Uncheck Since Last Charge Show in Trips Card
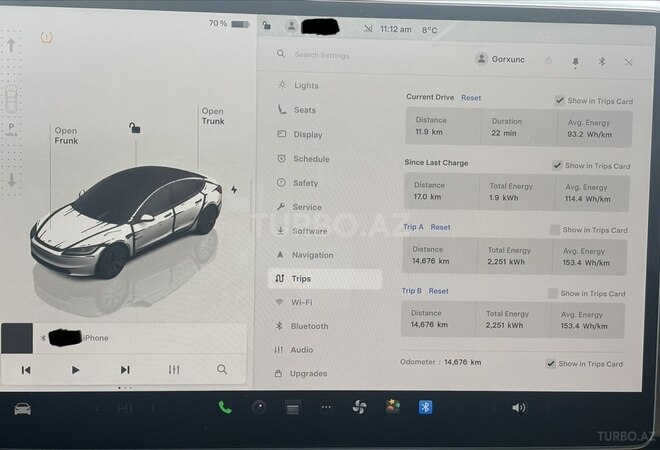 tap(557, 165)
